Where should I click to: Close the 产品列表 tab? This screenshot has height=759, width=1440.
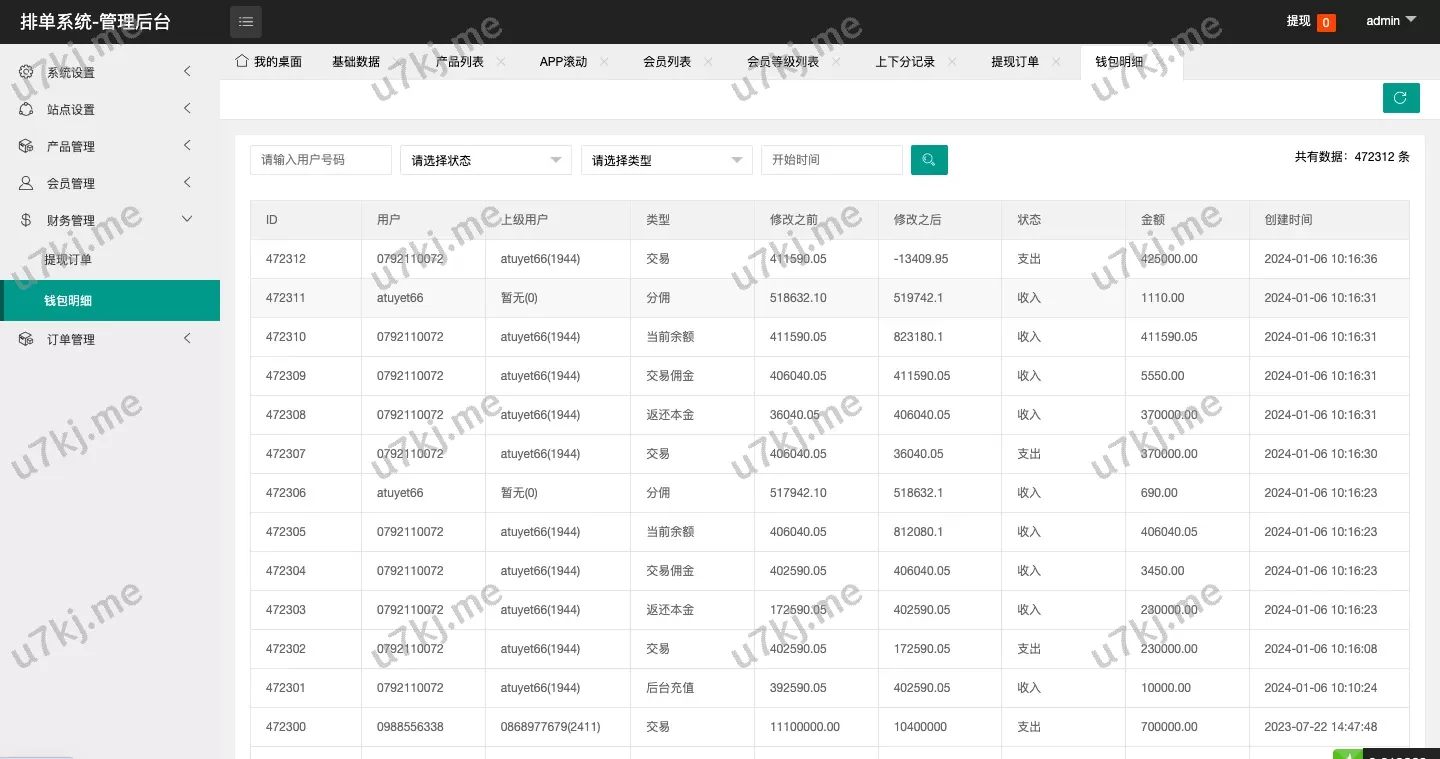[501, 61]
